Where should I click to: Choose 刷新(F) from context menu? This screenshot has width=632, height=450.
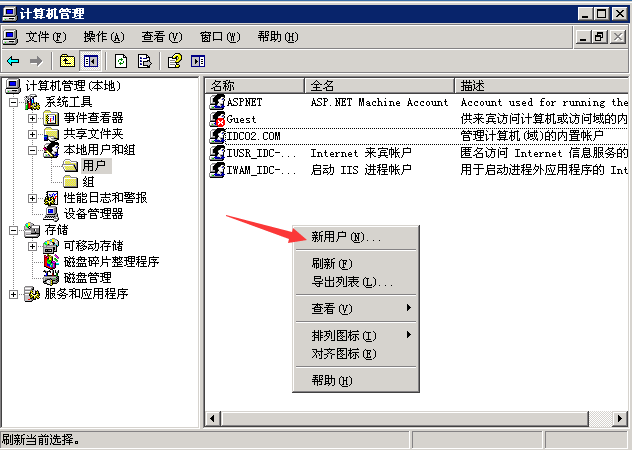356,264
